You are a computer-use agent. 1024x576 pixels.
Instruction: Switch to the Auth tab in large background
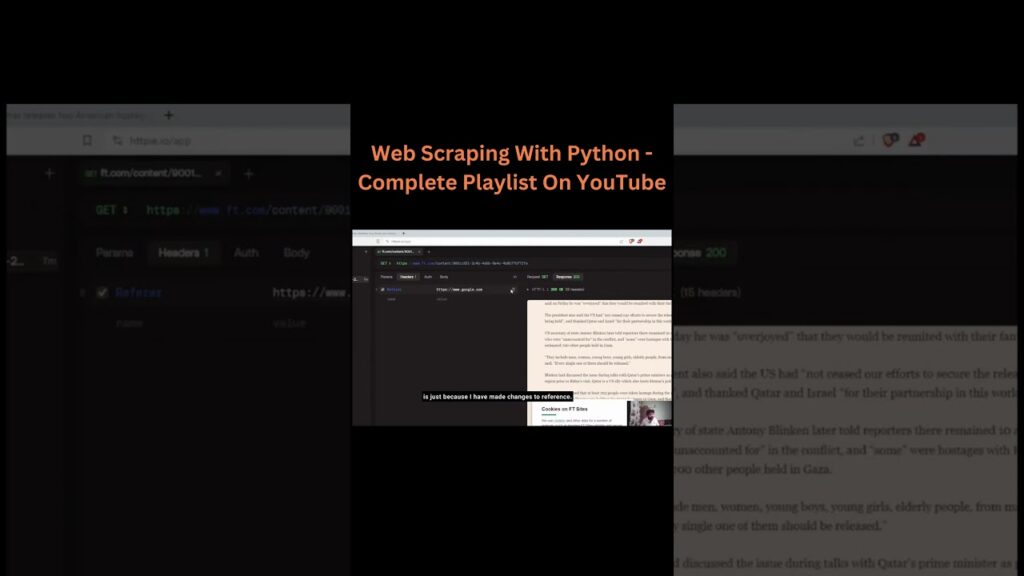pyautogui.click(x=246, y=253)
